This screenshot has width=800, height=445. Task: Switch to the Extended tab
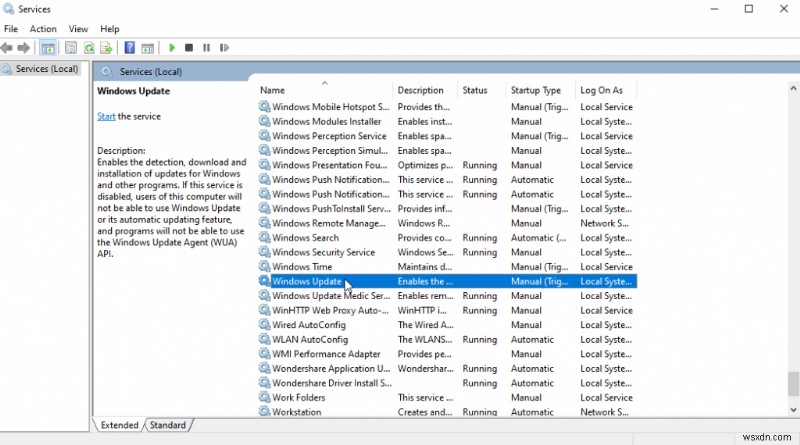[x=119, y=425]
